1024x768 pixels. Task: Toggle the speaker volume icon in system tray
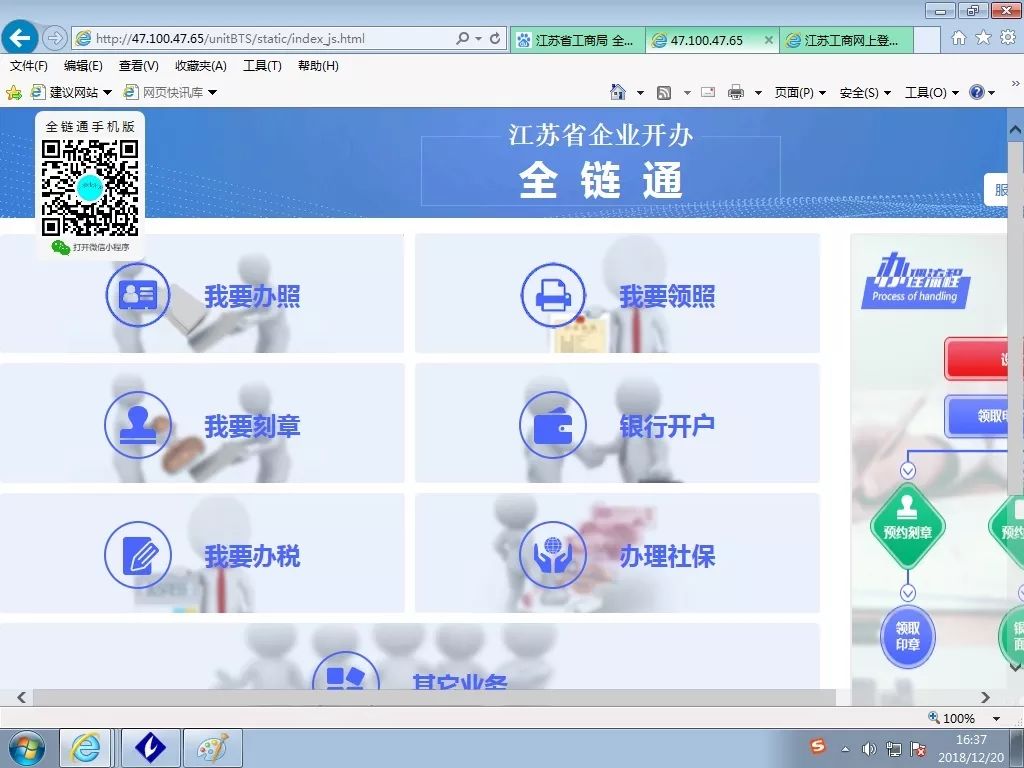point(869,749)
